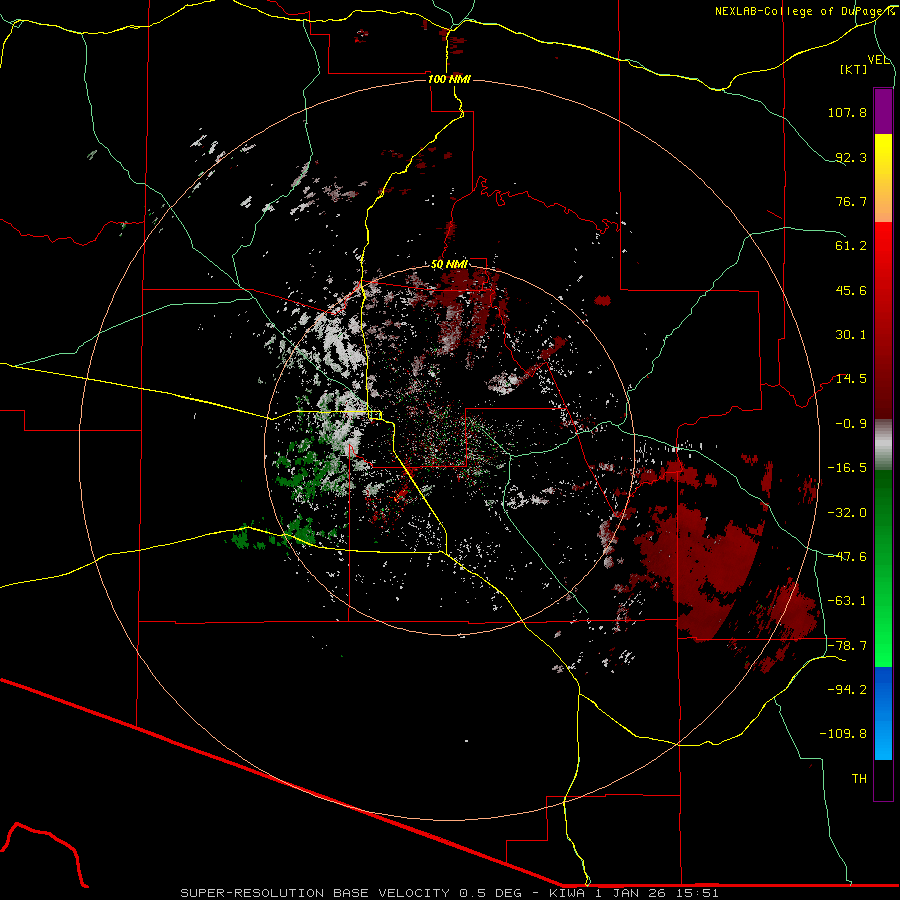Pick the yellow-orange segment of the color bar
Screen dimensions: 900x900
pyautogui.click(x=883, y=178)
